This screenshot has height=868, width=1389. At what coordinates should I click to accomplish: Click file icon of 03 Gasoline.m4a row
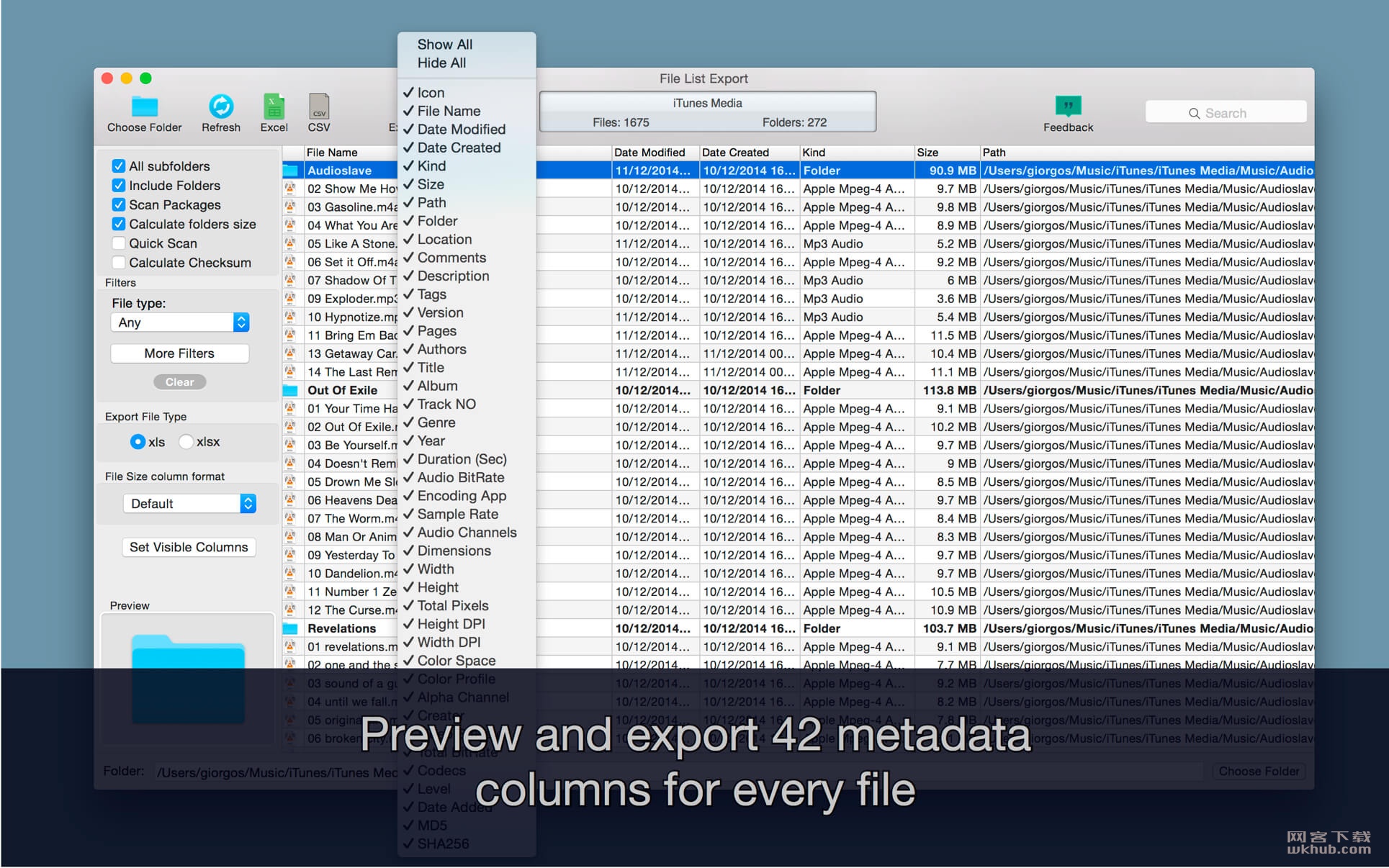(290, 207)
